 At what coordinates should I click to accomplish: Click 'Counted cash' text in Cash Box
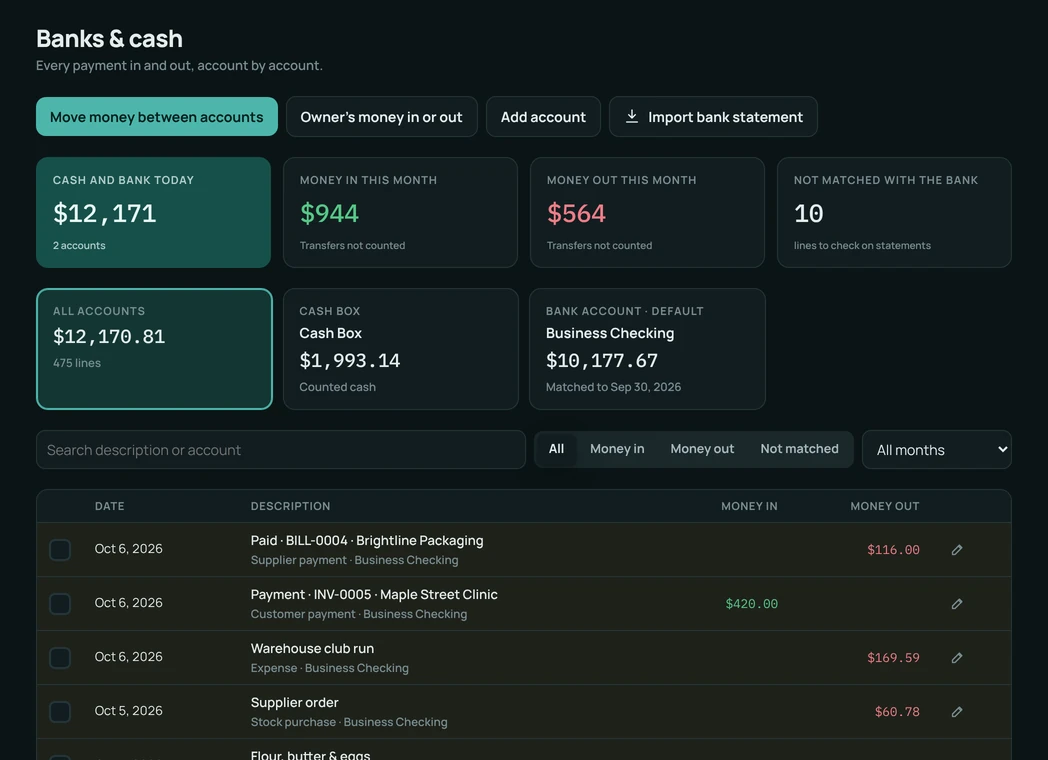337,387
